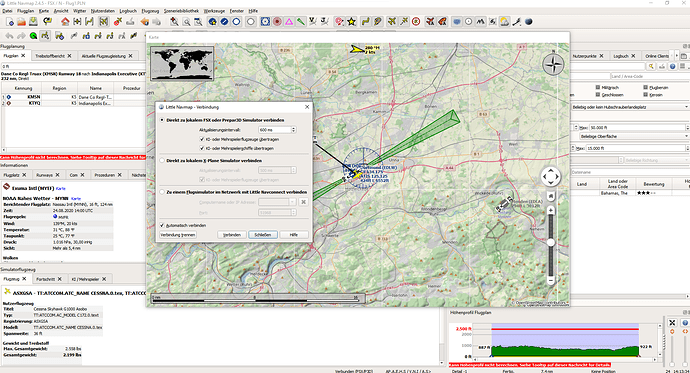Click the Schließen button
This screenshot has width=690, height=373.
[263, 235]
